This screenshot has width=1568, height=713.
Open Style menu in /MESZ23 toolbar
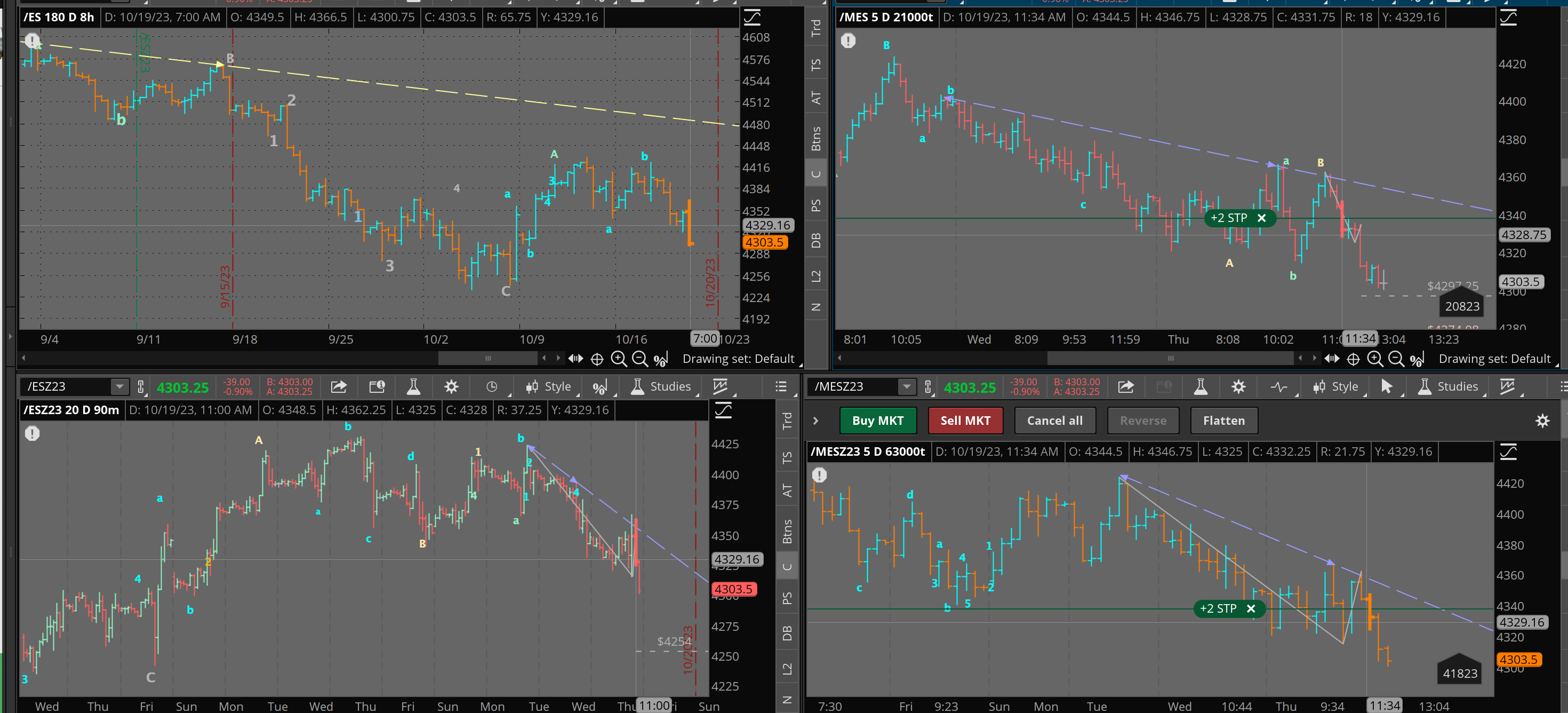tap(1335, 386)
